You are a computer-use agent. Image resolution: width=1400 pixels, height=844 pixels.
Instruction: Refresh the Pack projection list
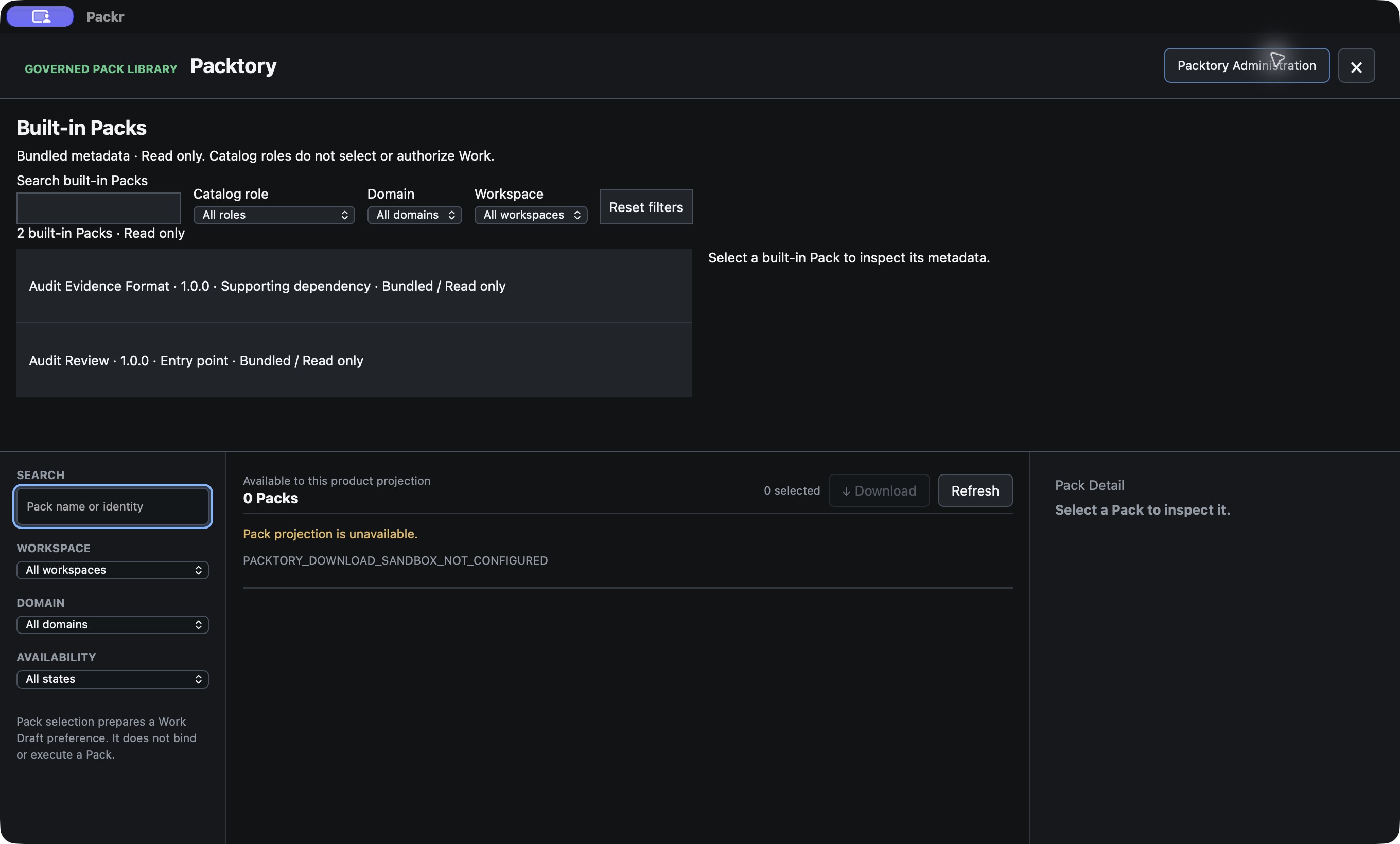click(975, 491)
